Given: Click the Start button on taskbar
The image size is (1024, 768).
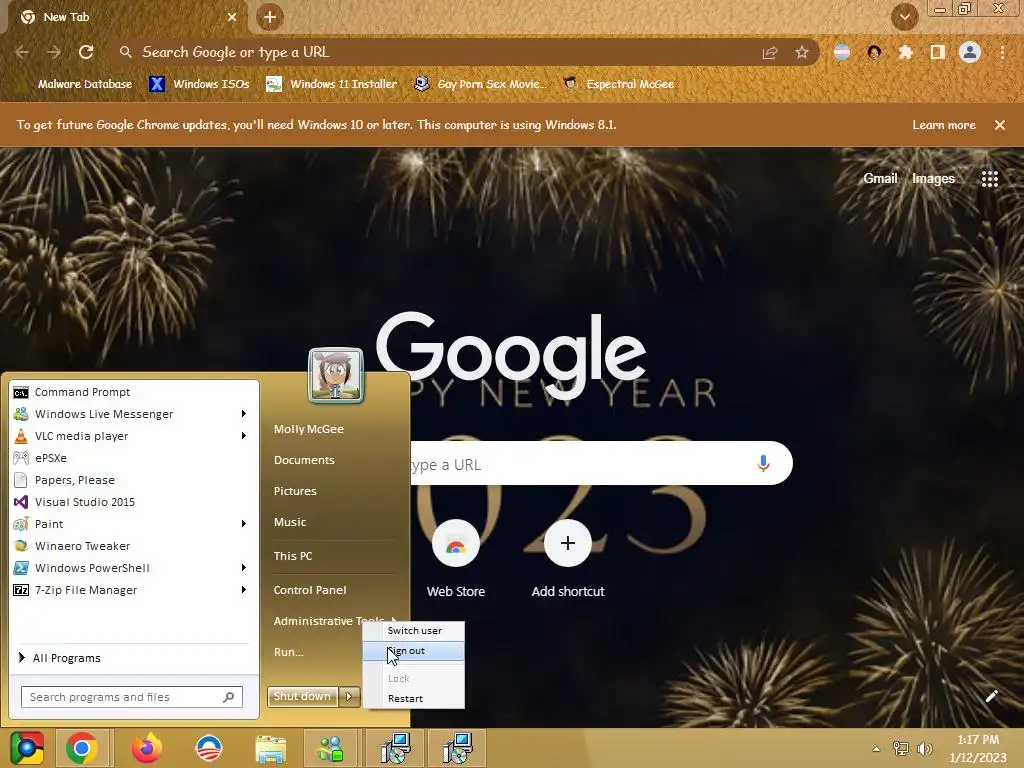Looking at the screenshot, I should pyautogui.click(x=26, y=748).
